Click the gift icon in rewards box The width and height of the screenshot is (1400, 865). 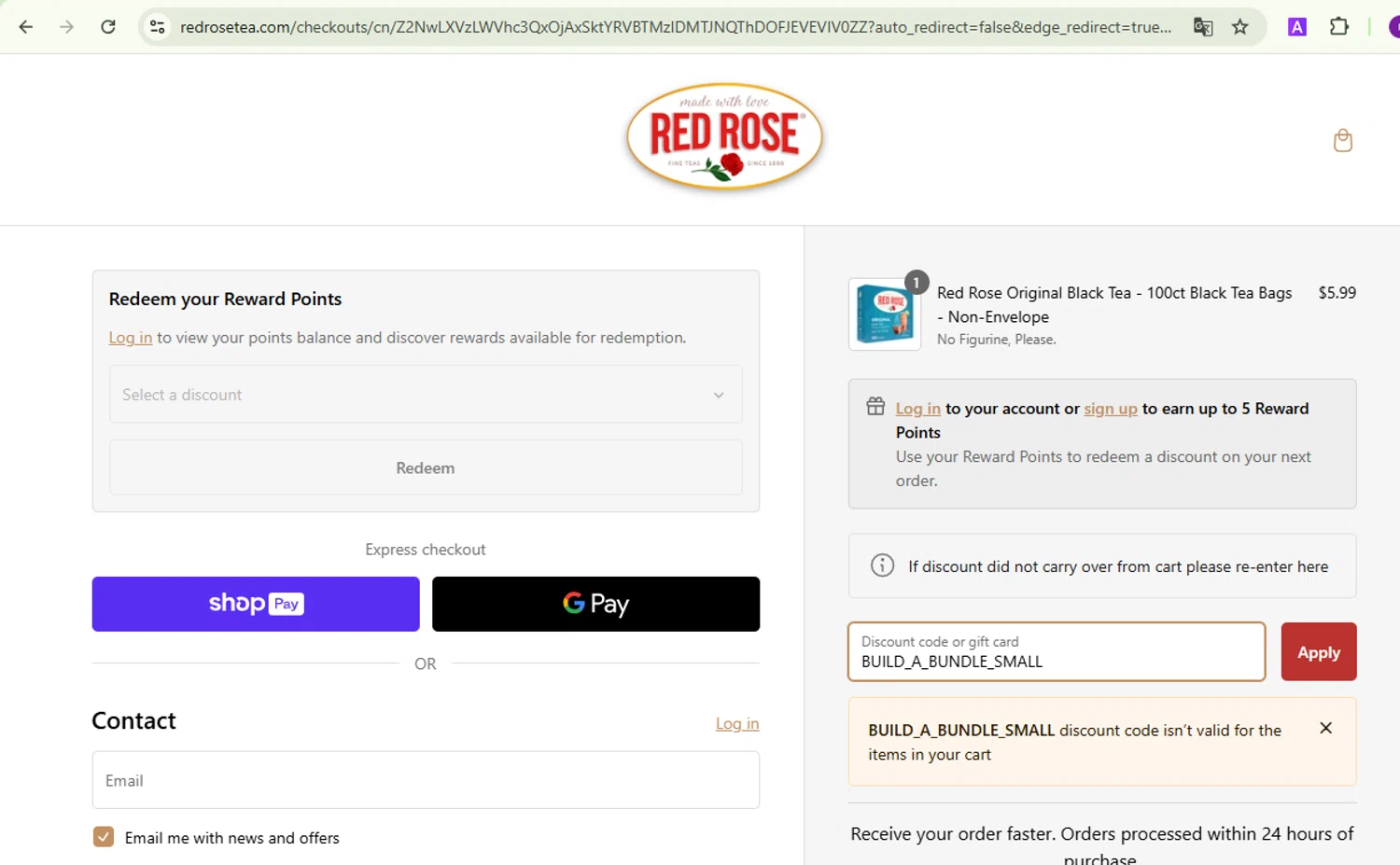tap(875, 407)
